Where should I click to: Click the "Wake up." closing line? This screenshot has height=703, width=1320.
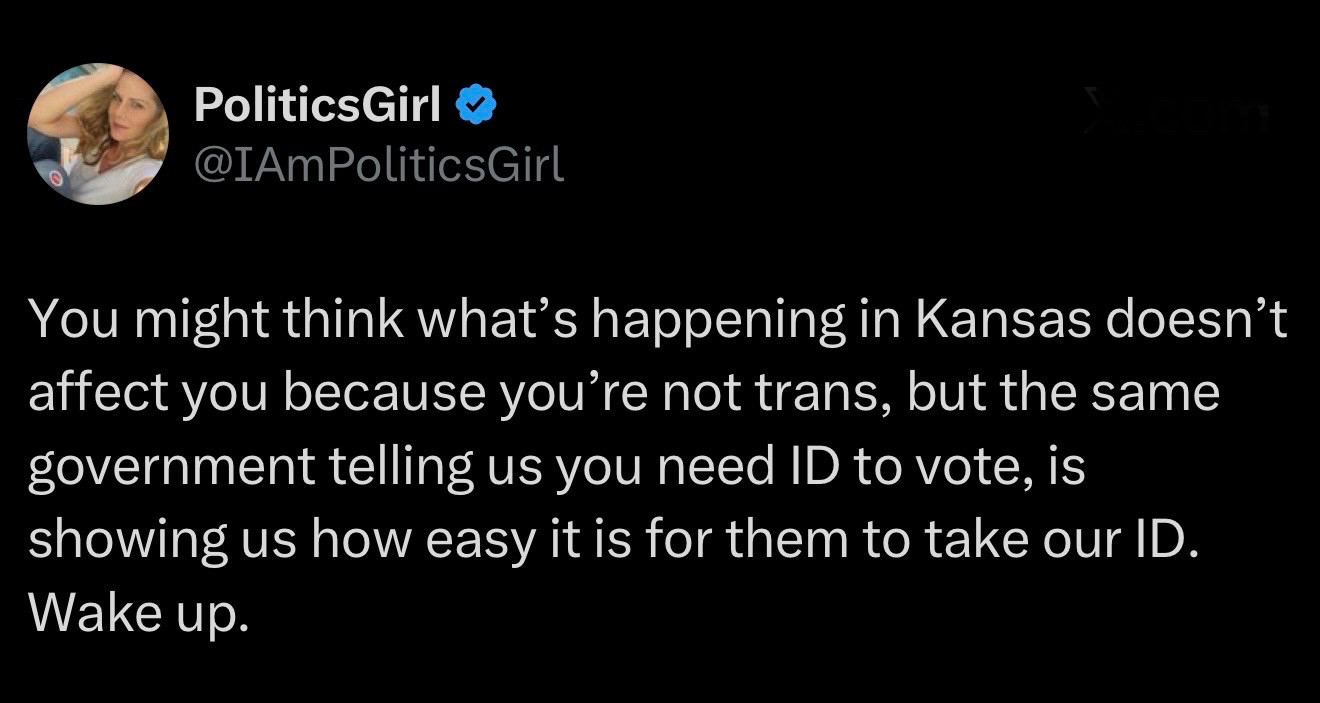[x=136, y=613]
